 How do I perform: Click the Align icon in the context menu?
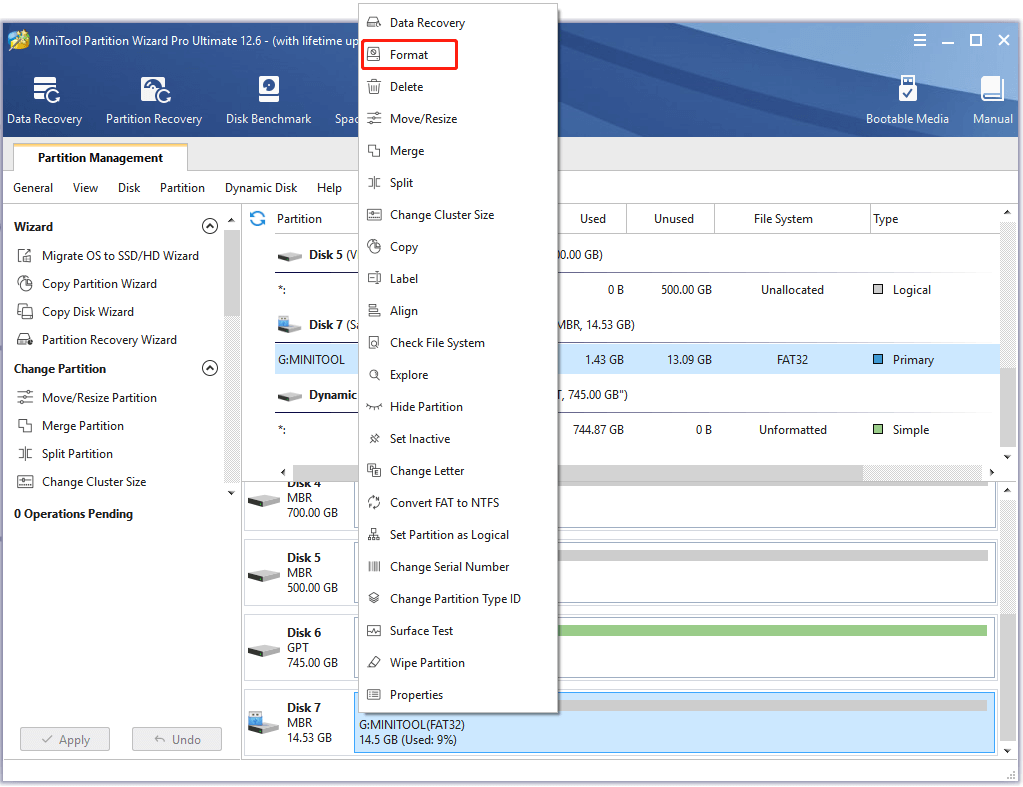click(x=374, y=311)
